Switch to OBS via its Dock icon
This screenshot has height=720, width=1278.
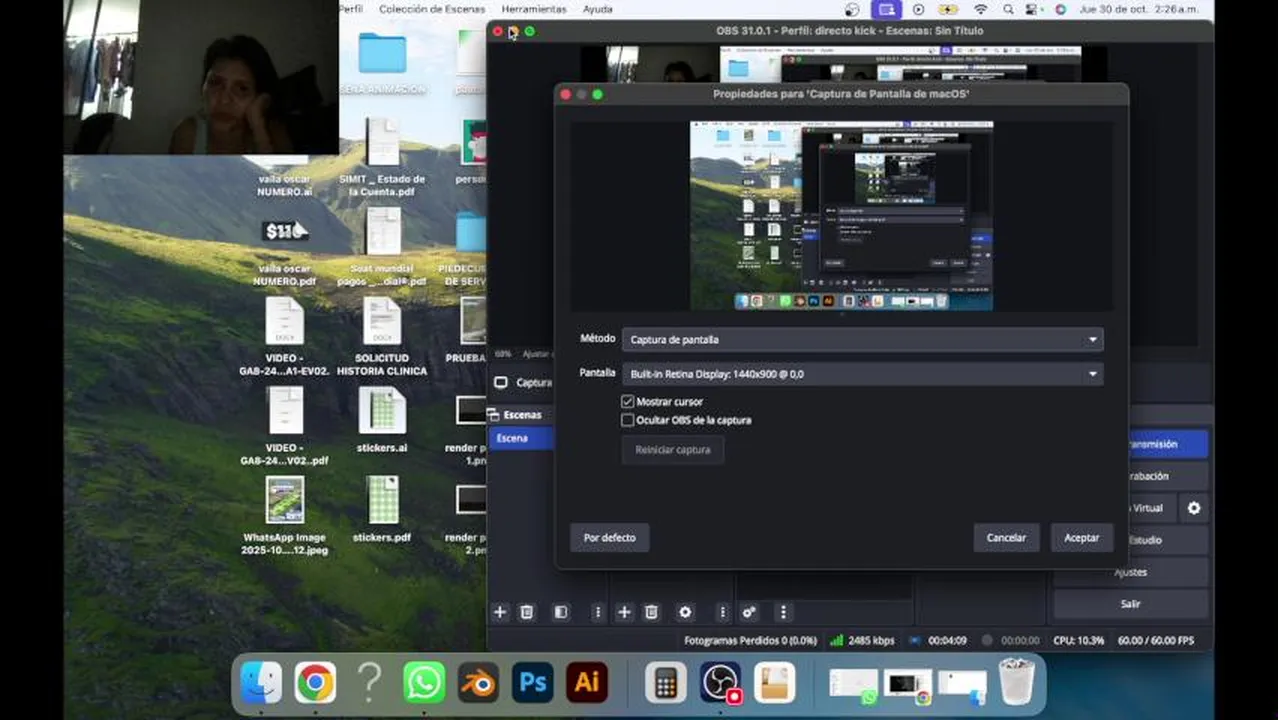point(720,683)
